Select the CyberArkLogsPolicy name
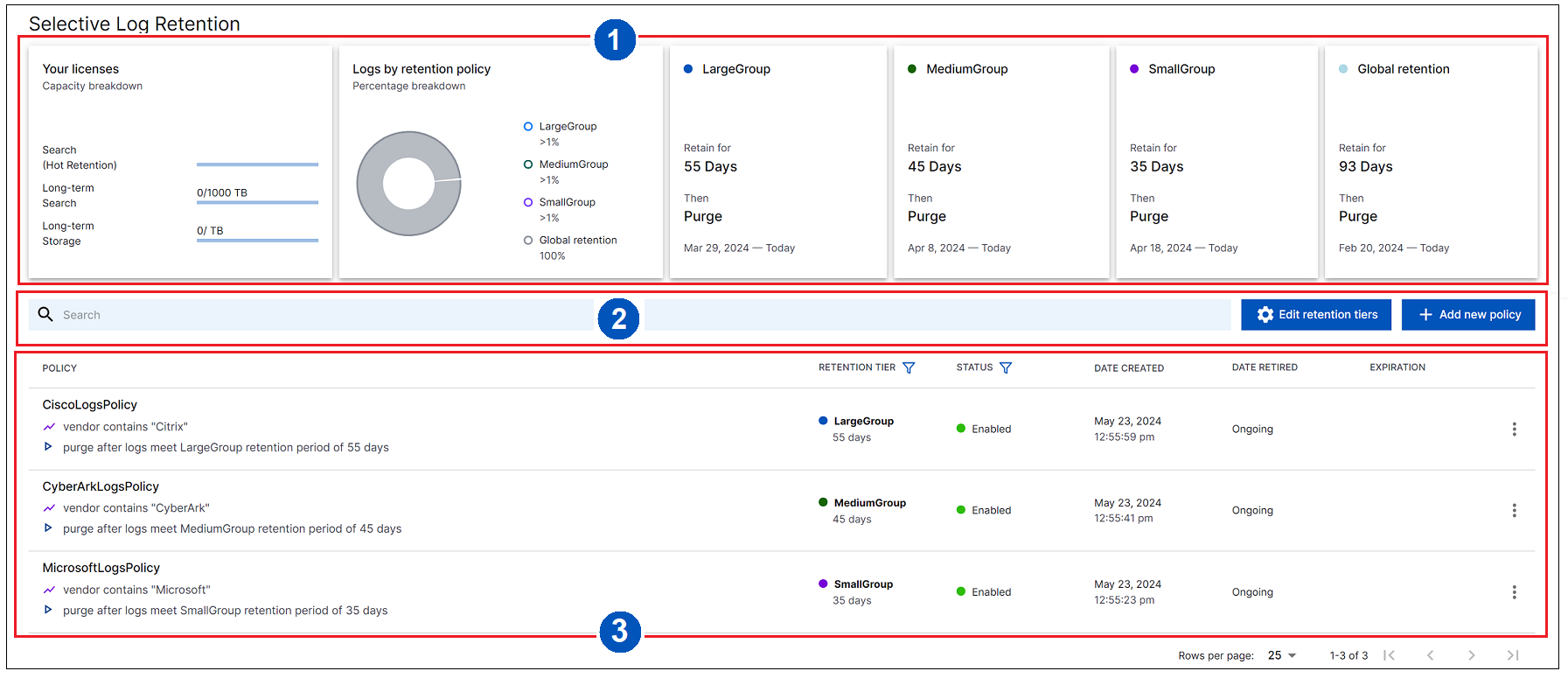The height and width of the screenshot is (678, 1568). point(101,486)
